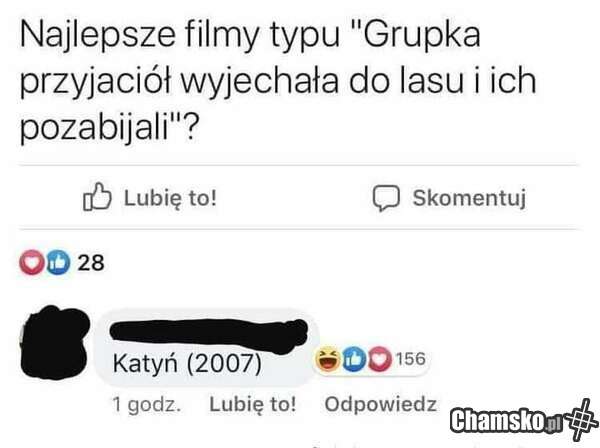
Task: Click Odpowiedz to reply to the comment
Action: pos(380,404)
